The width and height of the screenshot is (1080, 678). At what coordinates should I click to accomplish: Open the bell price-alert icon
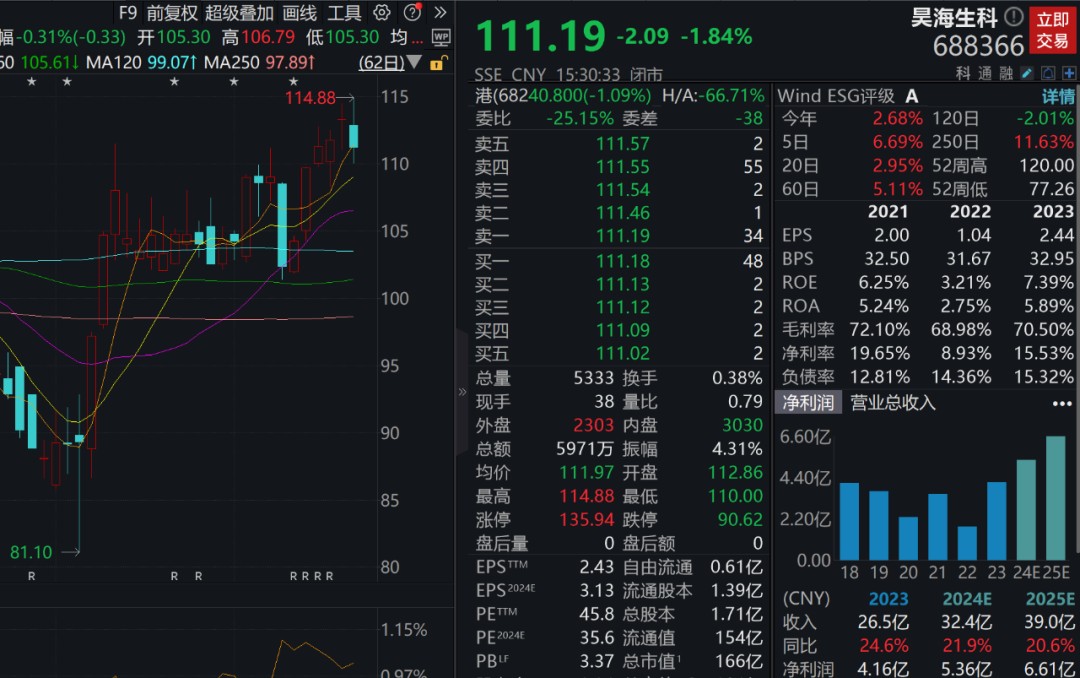pos(1048,73)
